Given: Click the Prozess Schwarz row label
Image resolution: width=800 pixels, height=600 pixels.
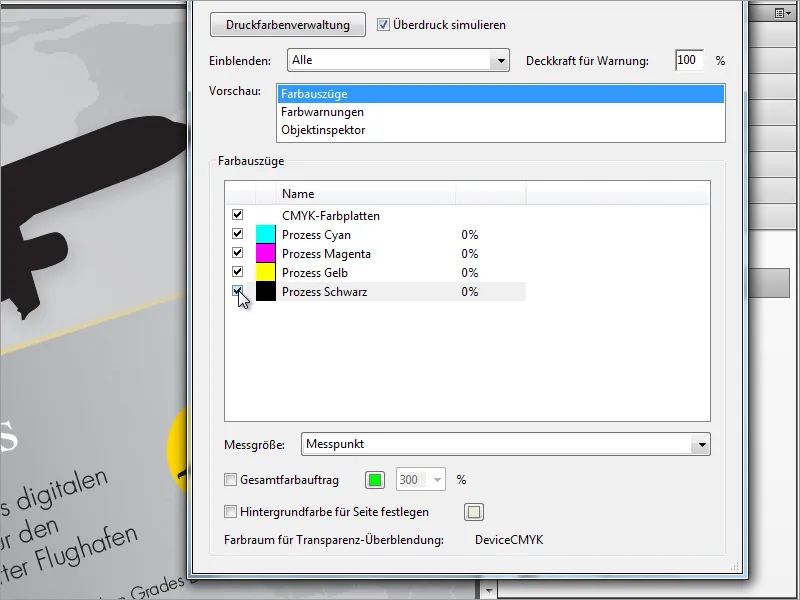Looking at the screenshot, I should (x=324, y=292).
